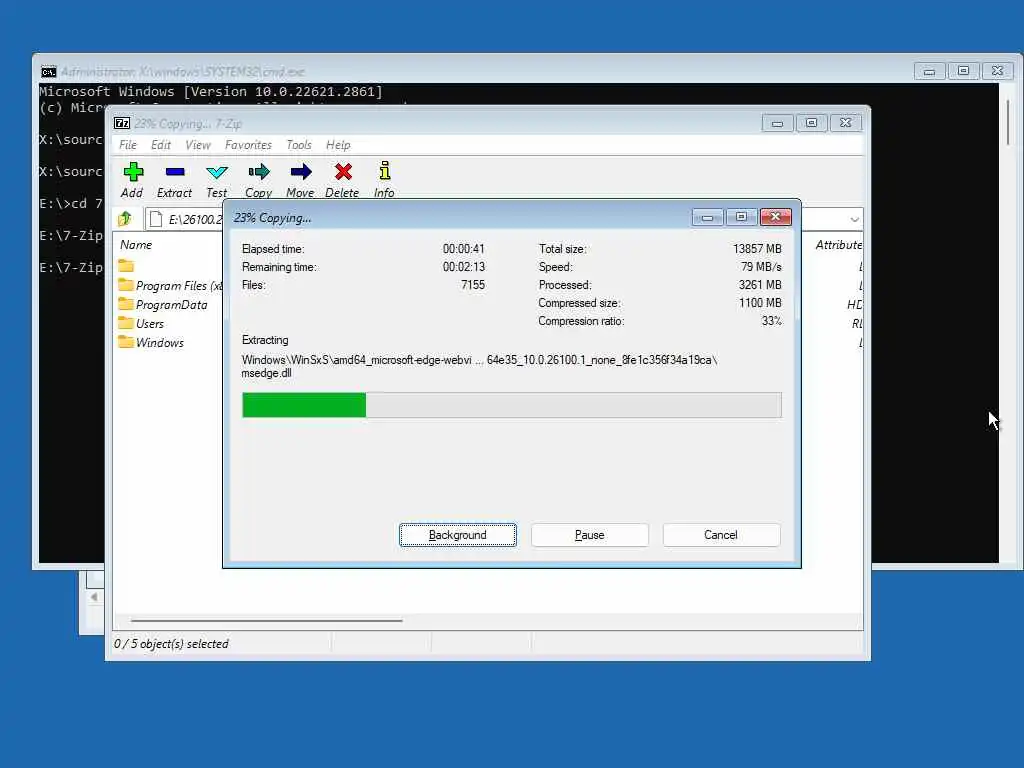This screenshot has width=1024, height=768.
Task: Click the Extracting label
Action: [x=265, y=340]
